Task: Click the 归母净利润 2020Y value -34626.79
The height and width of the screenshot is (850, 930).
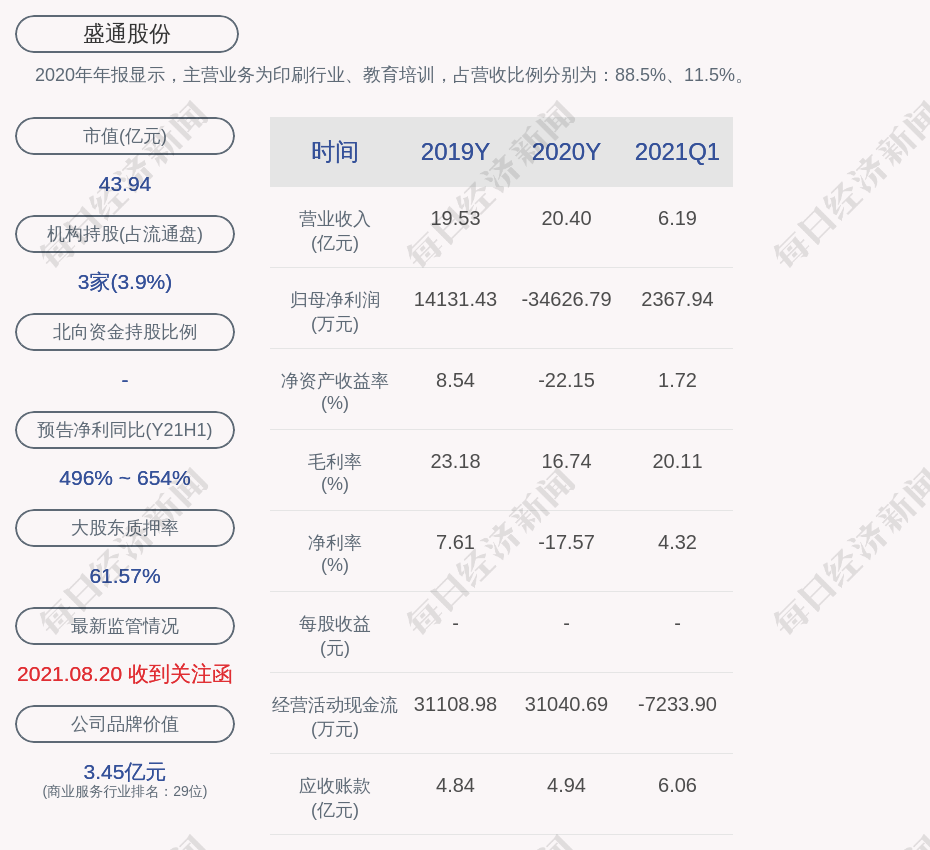Action: pyautogui.click(x=566, y=299)
